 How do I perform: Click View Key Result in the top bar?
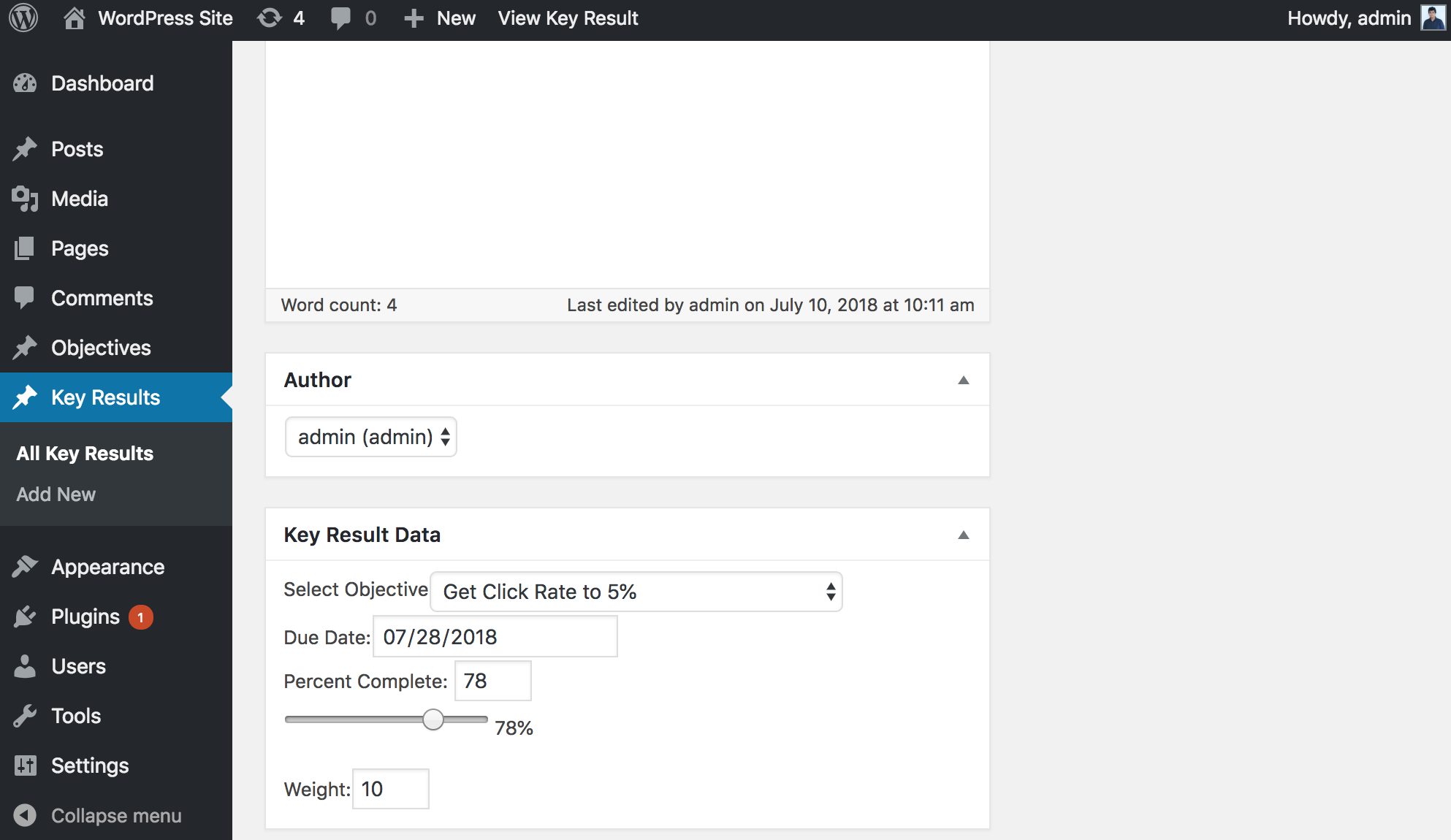pyautogui.click(x=568, y=18)
